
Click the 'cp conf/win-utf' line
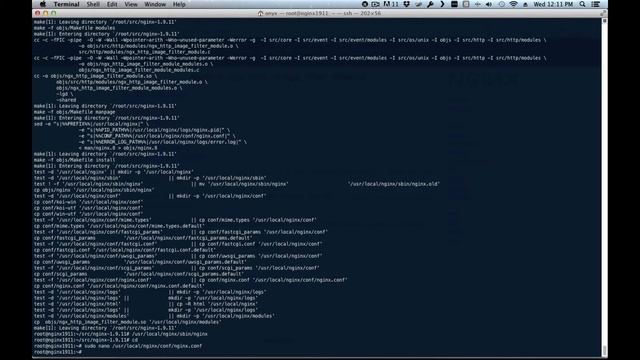coord(88,214)
